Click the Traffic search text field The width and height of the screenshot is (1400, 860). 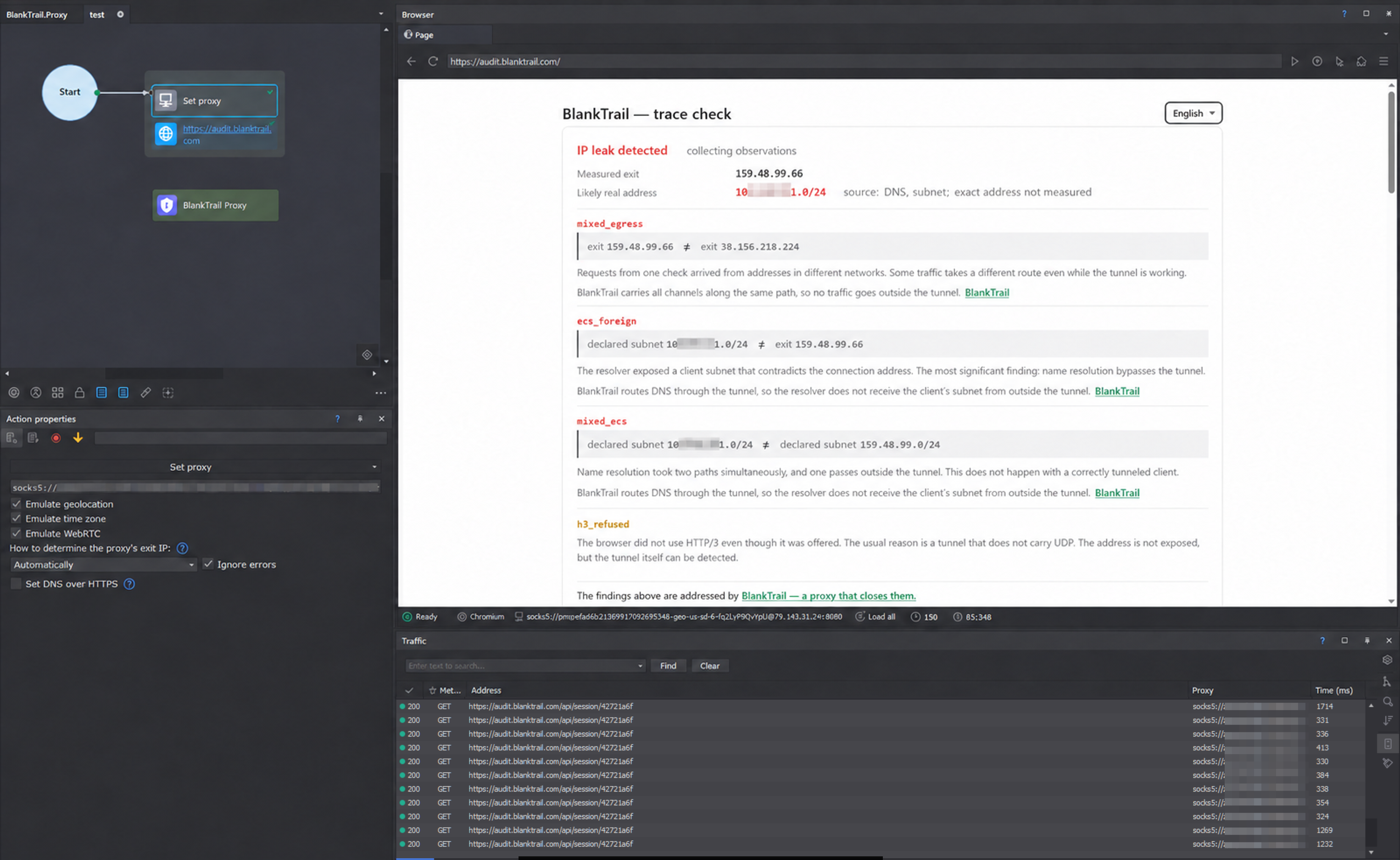(520, 666)
